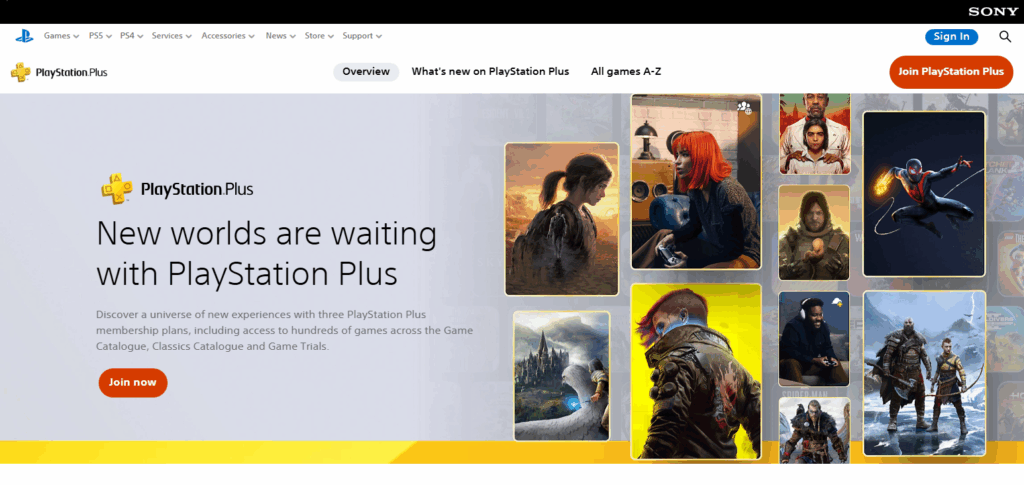This screenshot has width=1024, height=485.
Task: Click the blue Sign In button
Action: coord(952,37)
